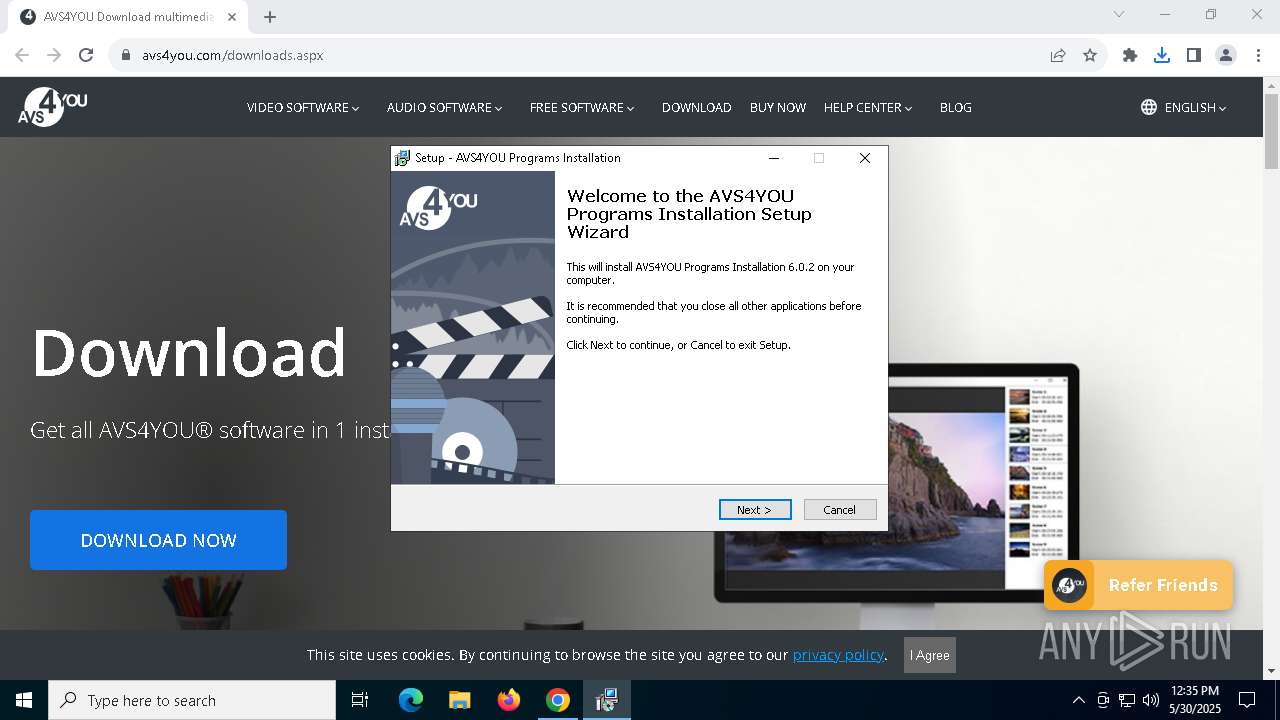
Task: Open the share page icon in address bar
Action: pyautogui.click(x=1058, y=55)
